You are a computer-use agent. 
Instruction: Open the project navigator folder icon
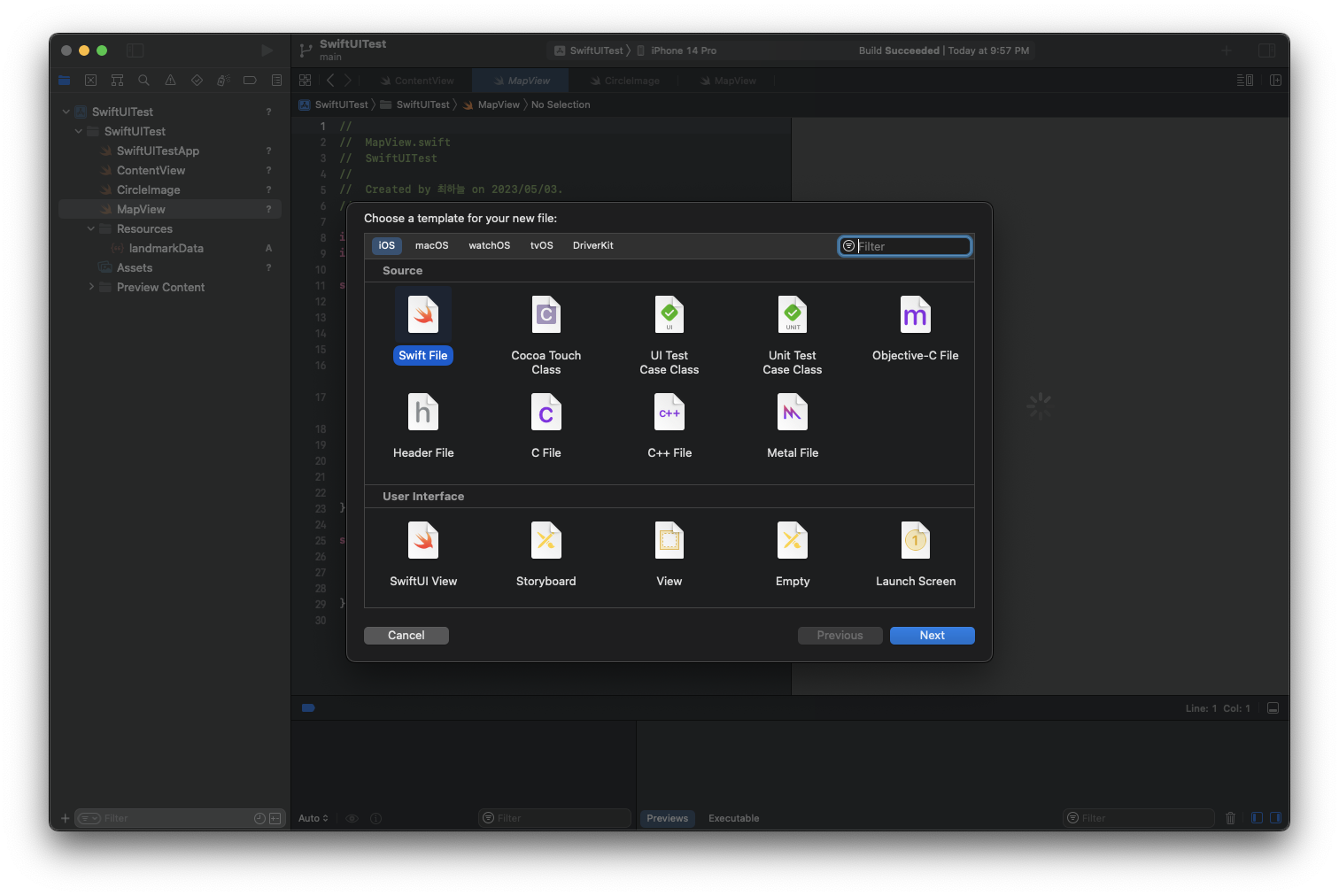coord(64,80)
